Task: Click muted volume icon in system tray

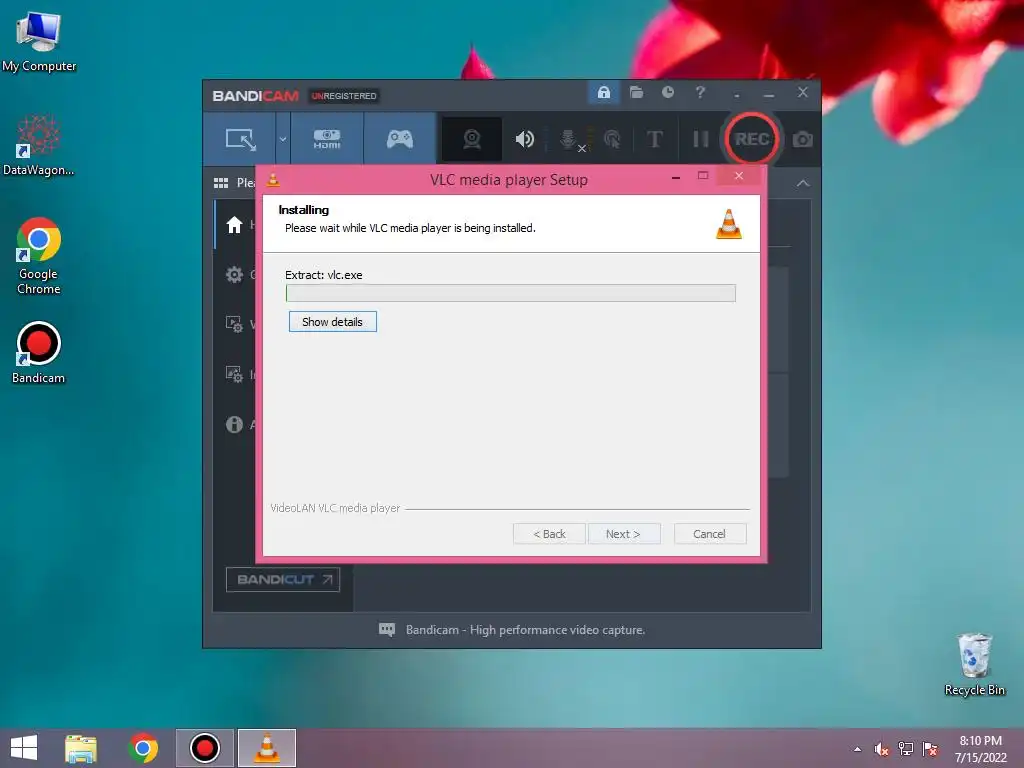Action: (x=881, y=749)
